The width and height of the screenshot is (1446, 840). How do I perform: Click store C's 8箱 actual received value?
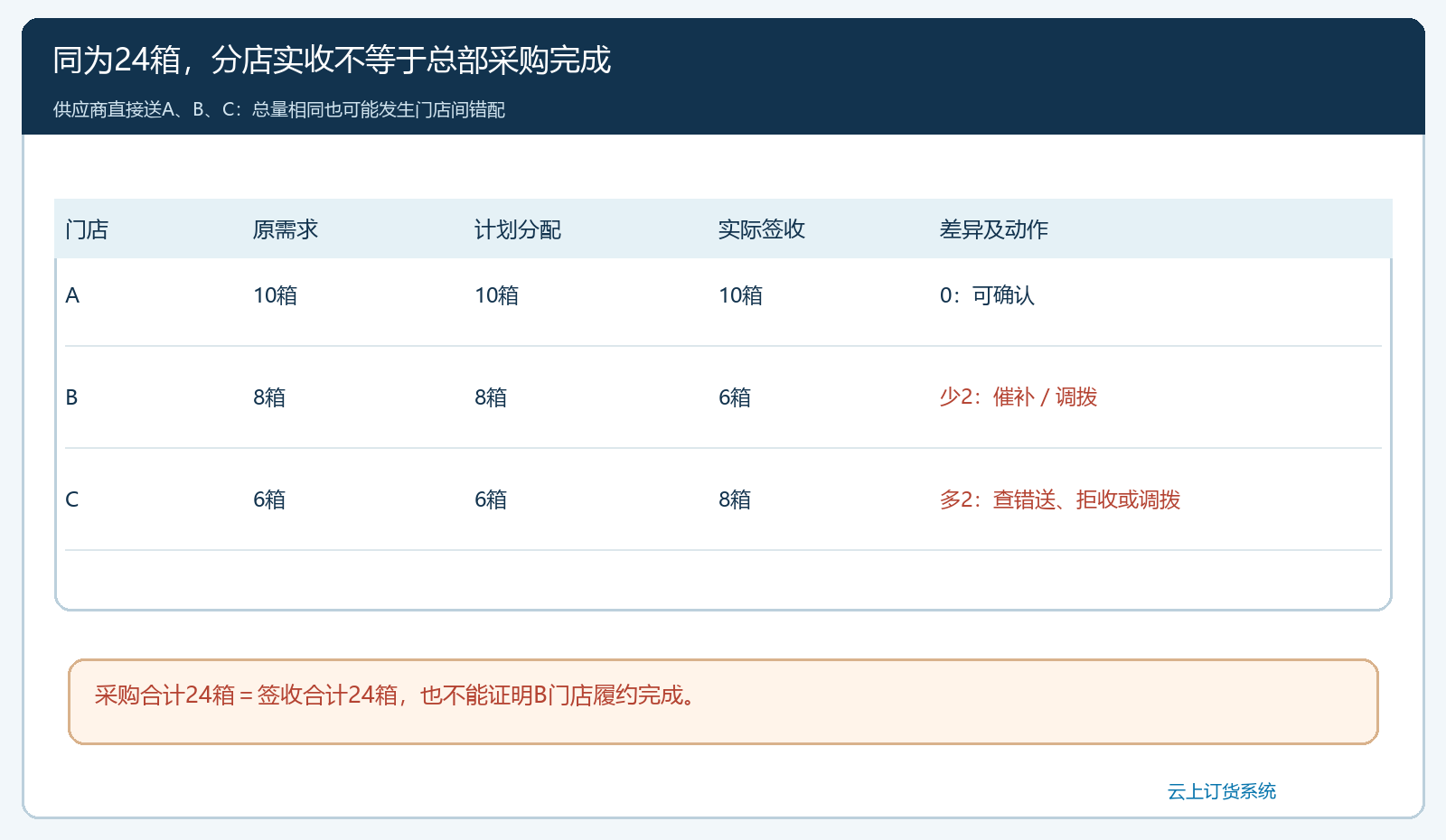[x=735, y=499]
